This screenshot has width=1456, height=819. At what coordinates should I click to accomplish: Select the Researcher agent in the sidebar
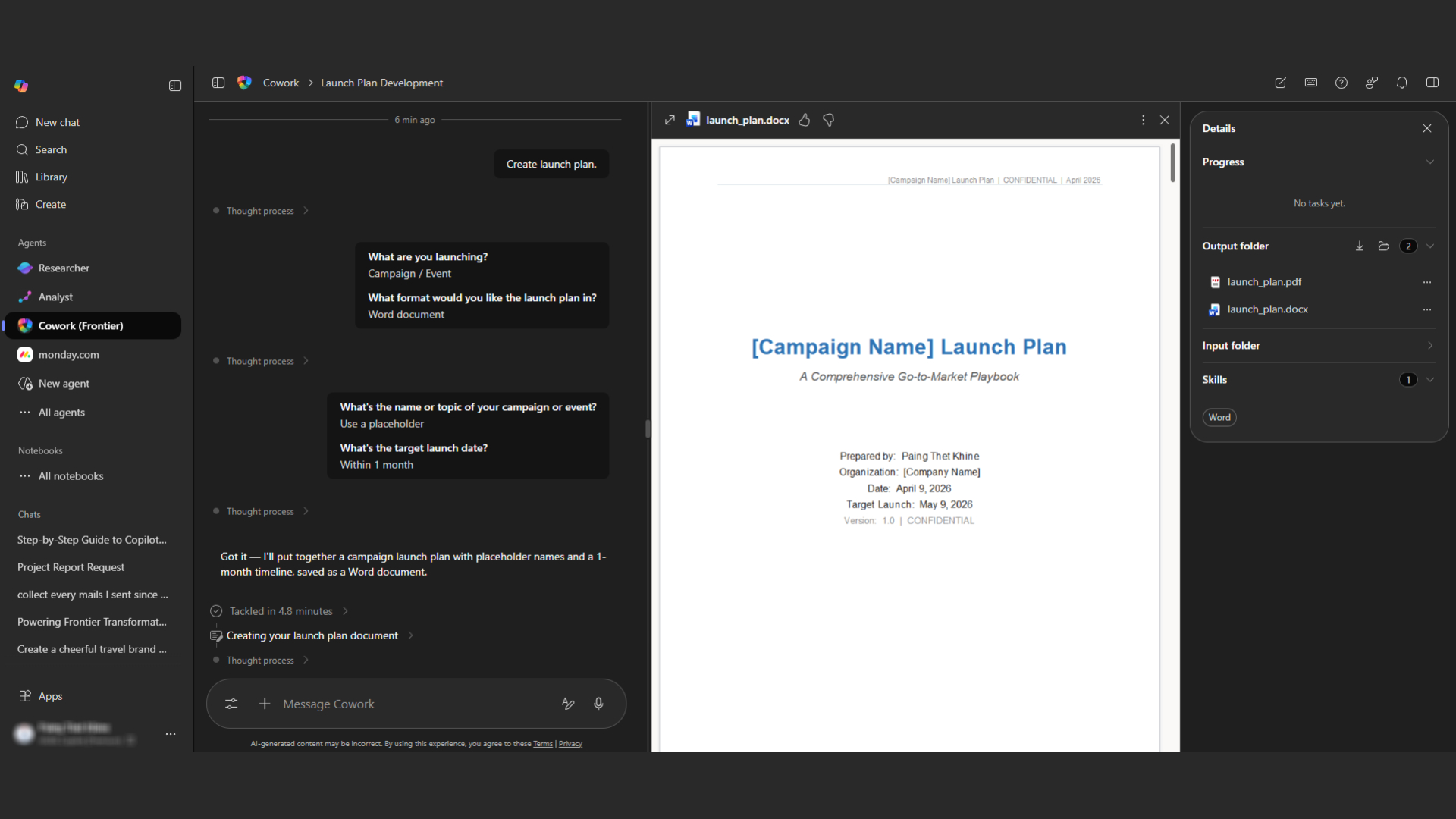tap(64, 268)
